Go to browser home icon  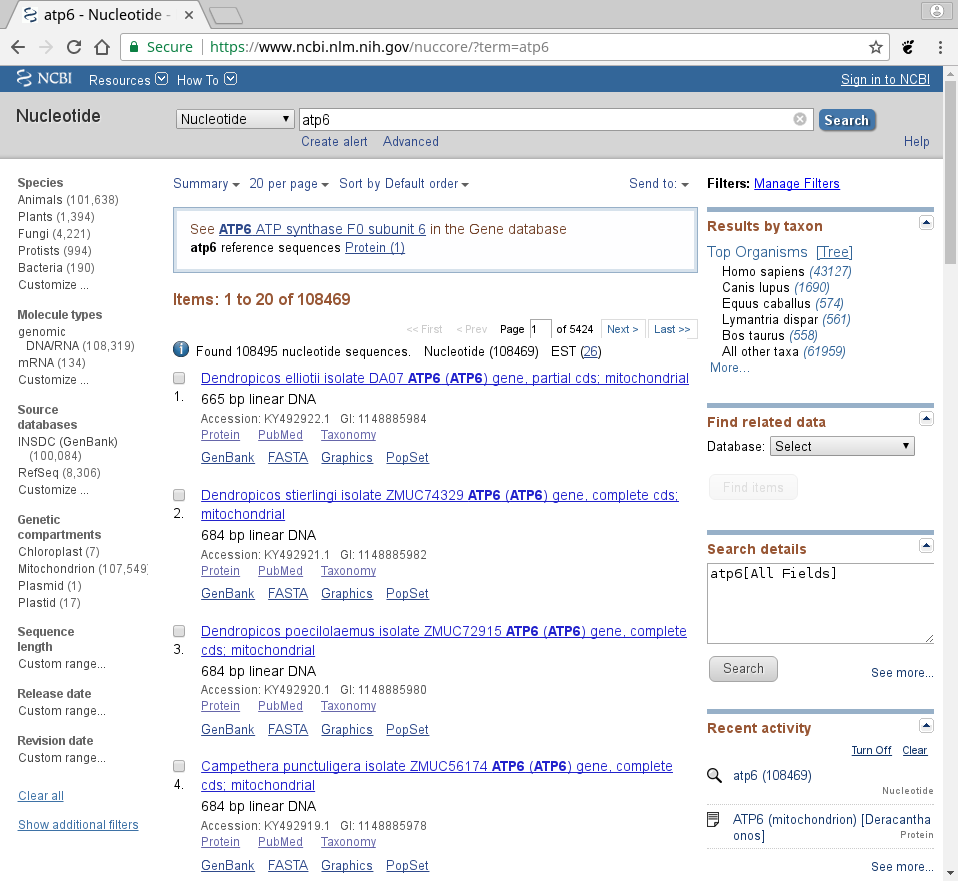(101, 47)
